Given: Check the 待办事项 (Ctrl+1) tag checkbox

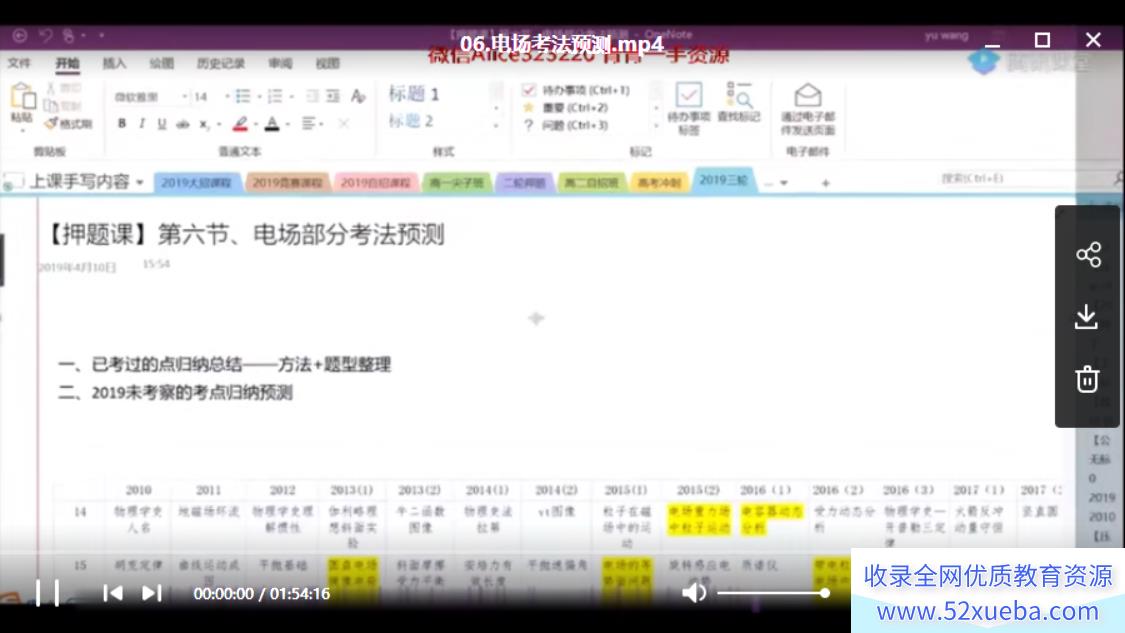Looking at the screenshot, I should click(x=529, y=90).
